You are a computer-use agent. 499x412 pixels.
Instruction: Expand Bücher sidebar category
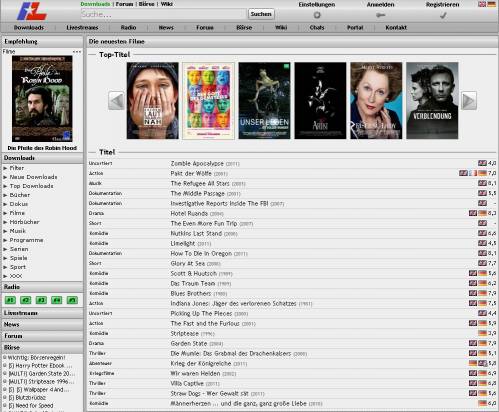20,195
